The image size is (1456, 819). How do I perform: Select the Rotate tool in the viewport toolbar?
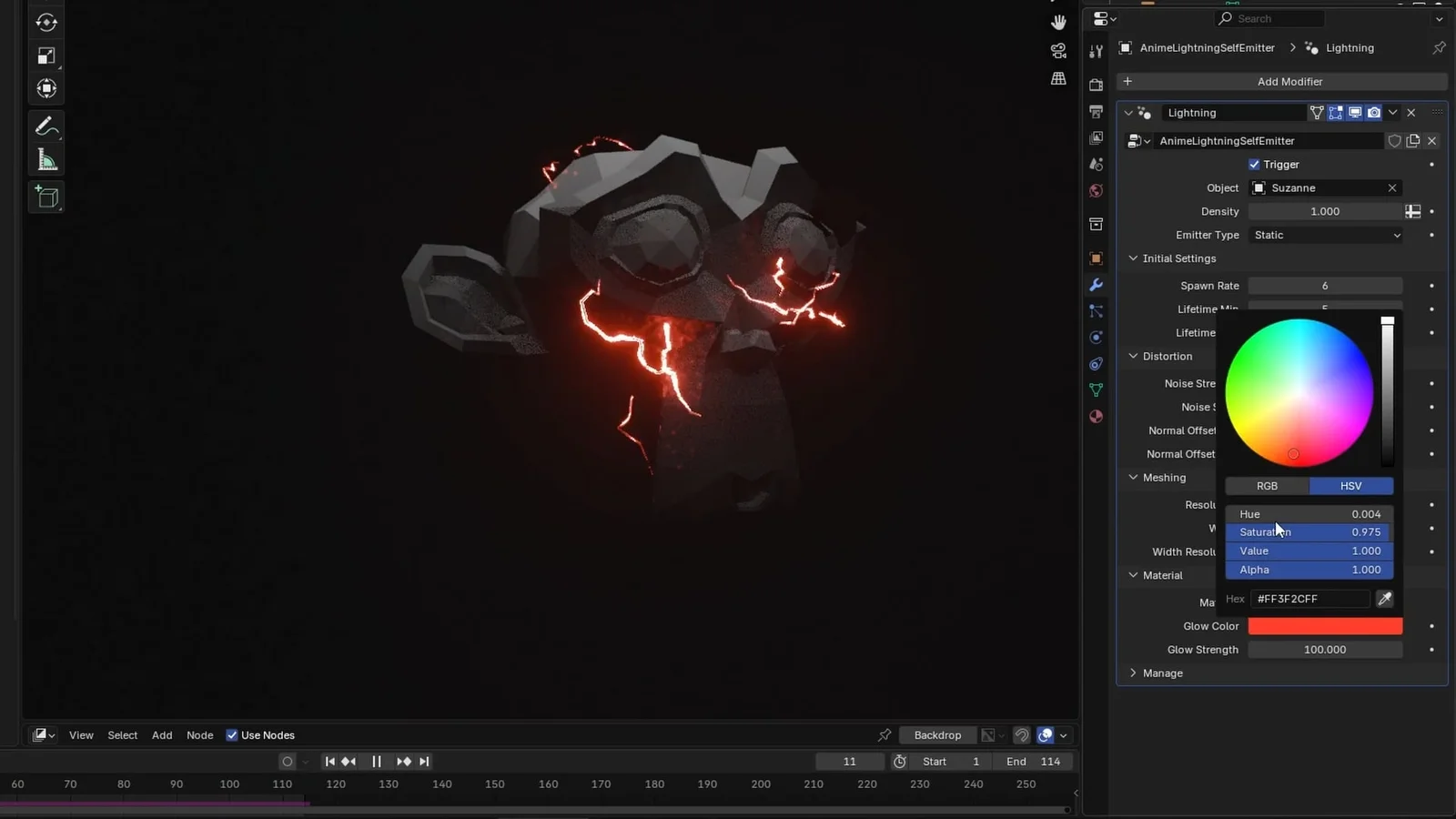[46, 23]
